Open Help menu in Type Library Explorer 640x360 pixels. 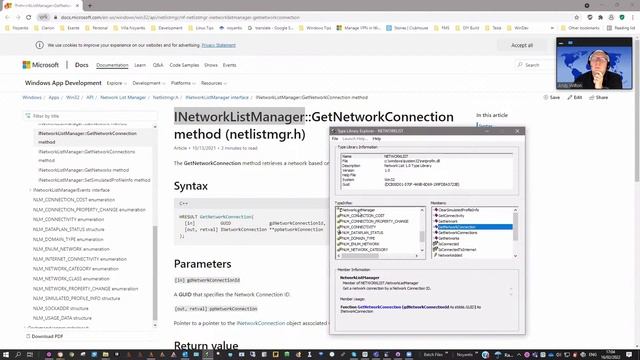pyautogui.click(x=376, y=139)
